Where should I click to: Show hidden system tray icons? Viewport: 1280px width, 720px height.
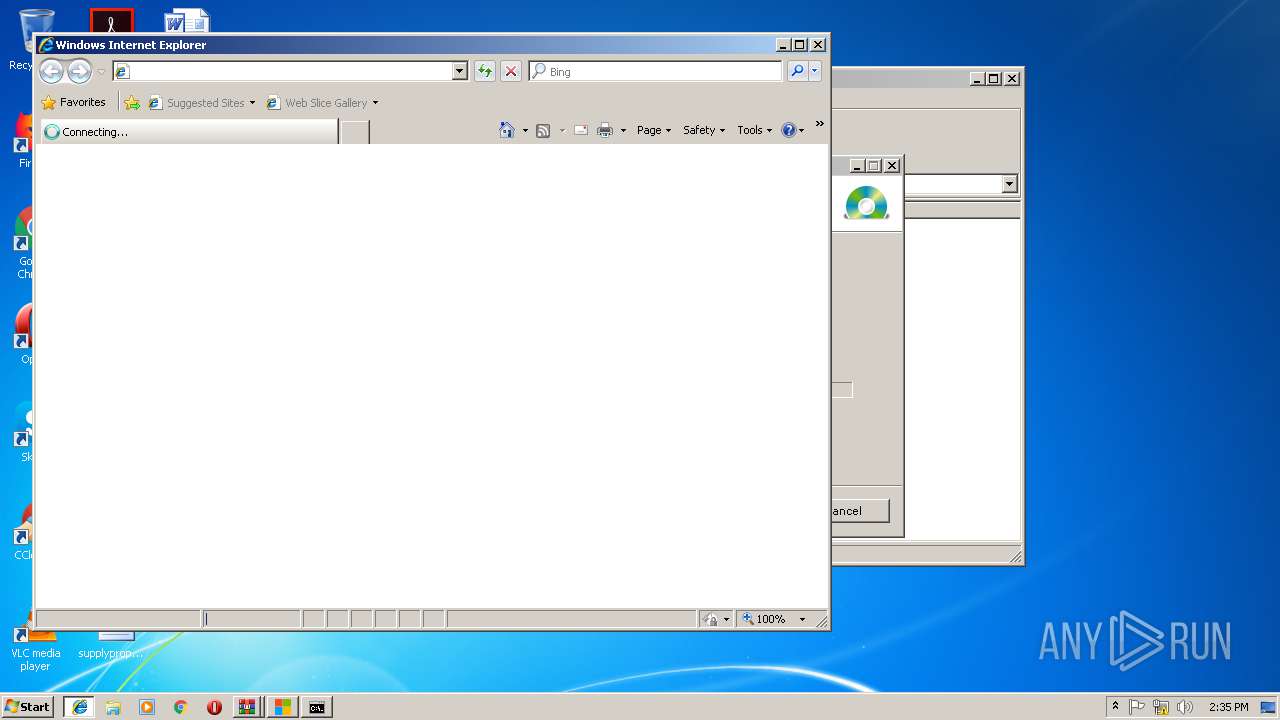tap(1116, 706)
